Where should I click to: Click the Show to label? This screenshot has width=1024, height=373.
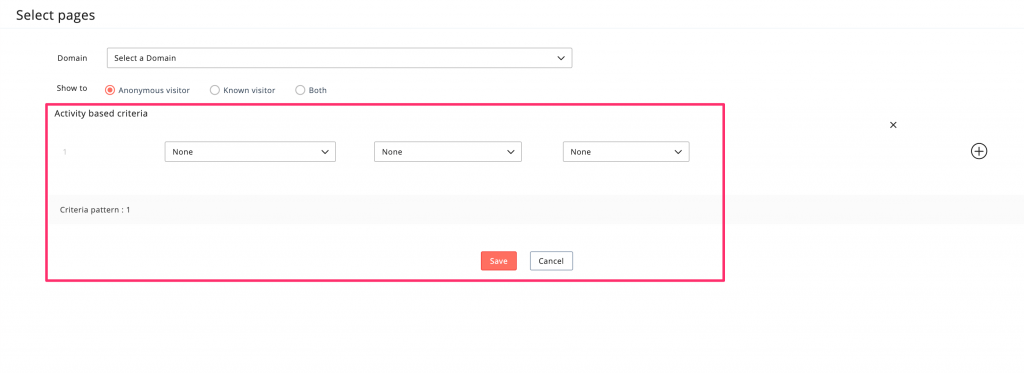[72, 88]
